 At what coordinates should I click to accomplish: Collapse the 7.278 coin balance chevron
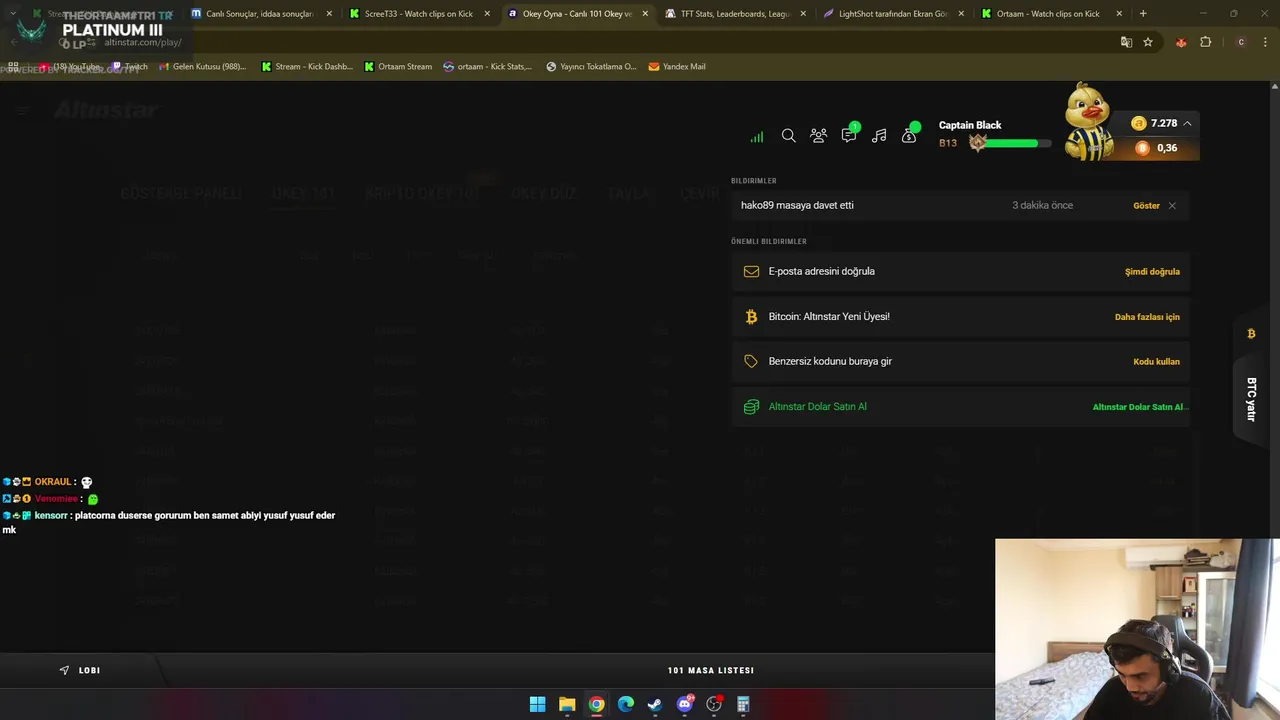pos(1187,123)
